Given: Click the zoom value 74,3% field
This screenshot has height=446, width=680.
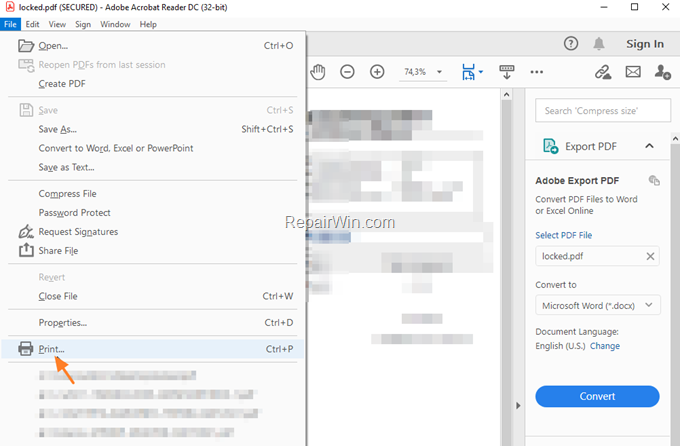Looking at the screenshot, I should (415, 72).
